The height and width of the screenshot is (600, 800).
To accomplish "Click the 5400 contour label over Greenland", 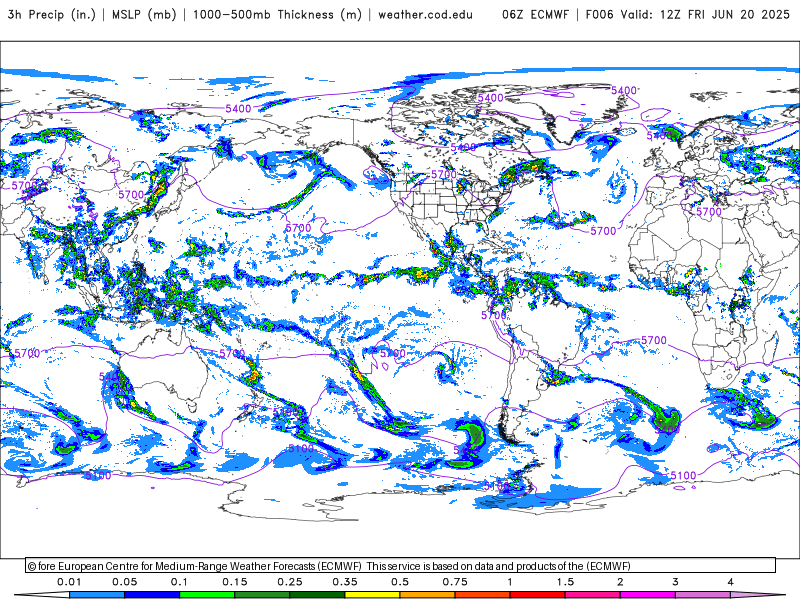I will pos(624,91).
